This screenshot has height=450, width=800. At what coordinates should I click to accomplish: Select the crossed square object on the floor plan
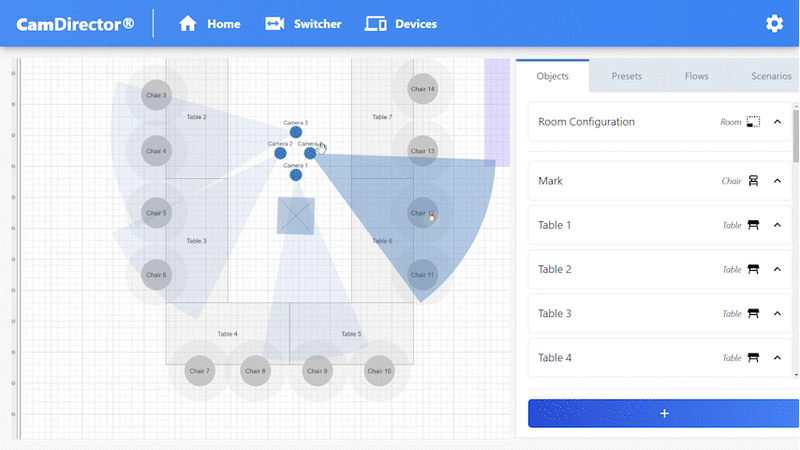pyautogui.click(x=295, y=216)
